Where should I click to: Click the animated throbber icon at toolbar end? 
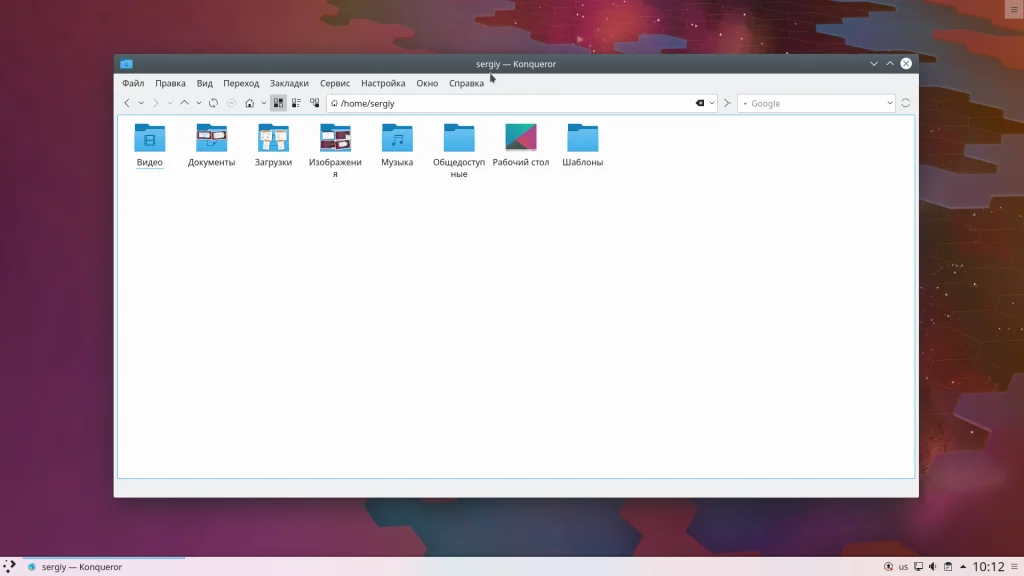pos(905,103)
